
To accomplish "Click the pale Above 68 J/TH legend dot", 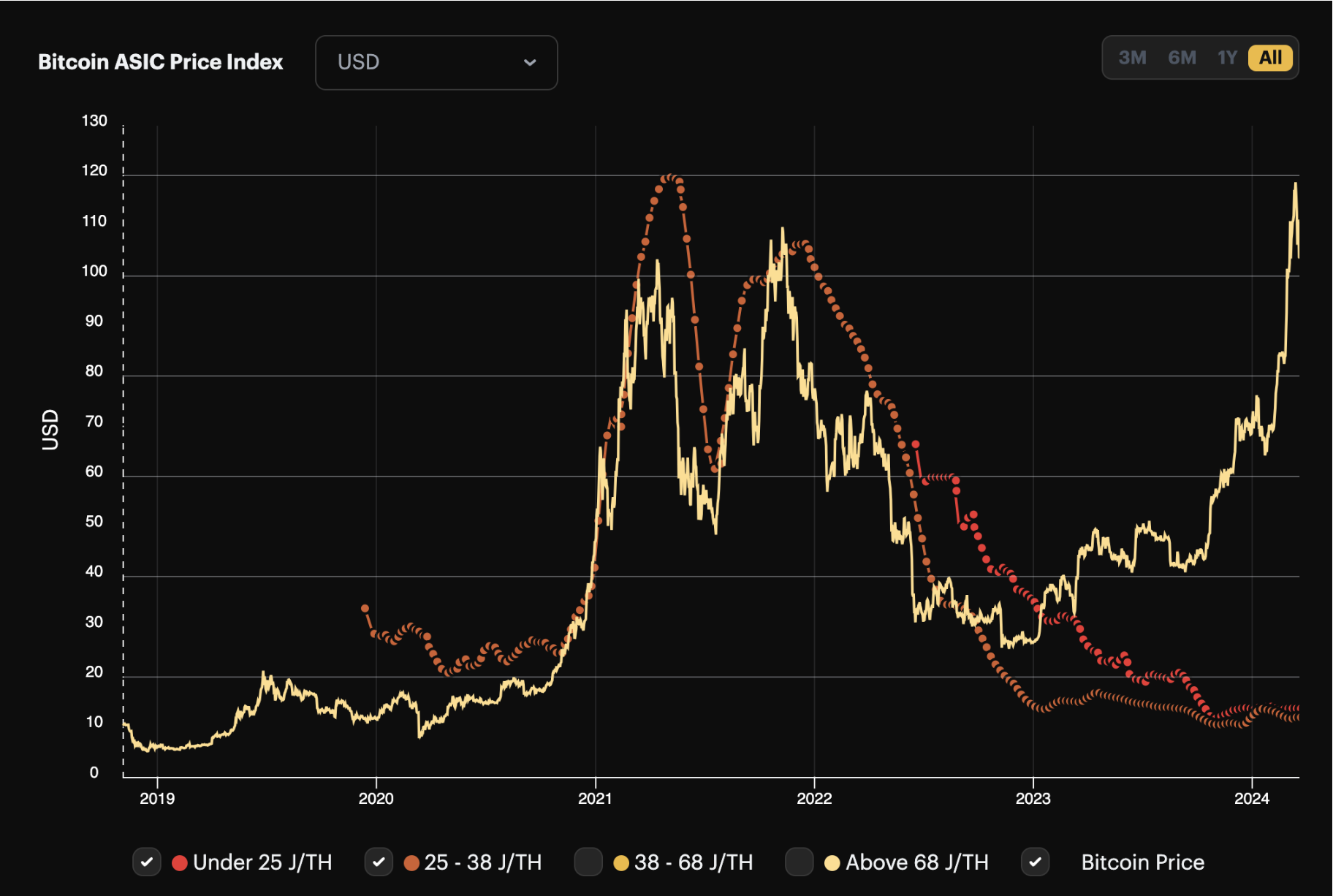I will [832, 863].
